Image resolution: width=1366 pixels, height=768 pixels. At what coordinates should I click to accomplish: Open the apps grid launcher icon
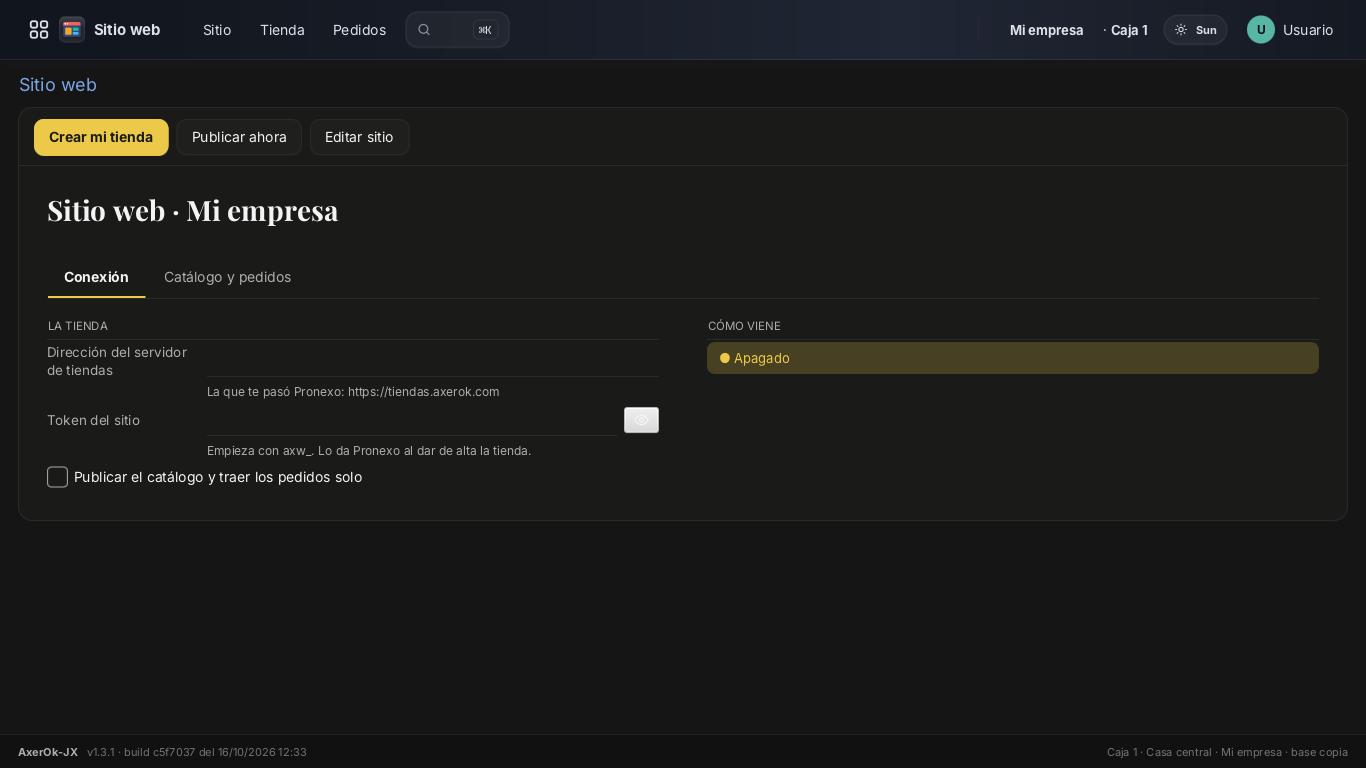[x=39, y=30]
